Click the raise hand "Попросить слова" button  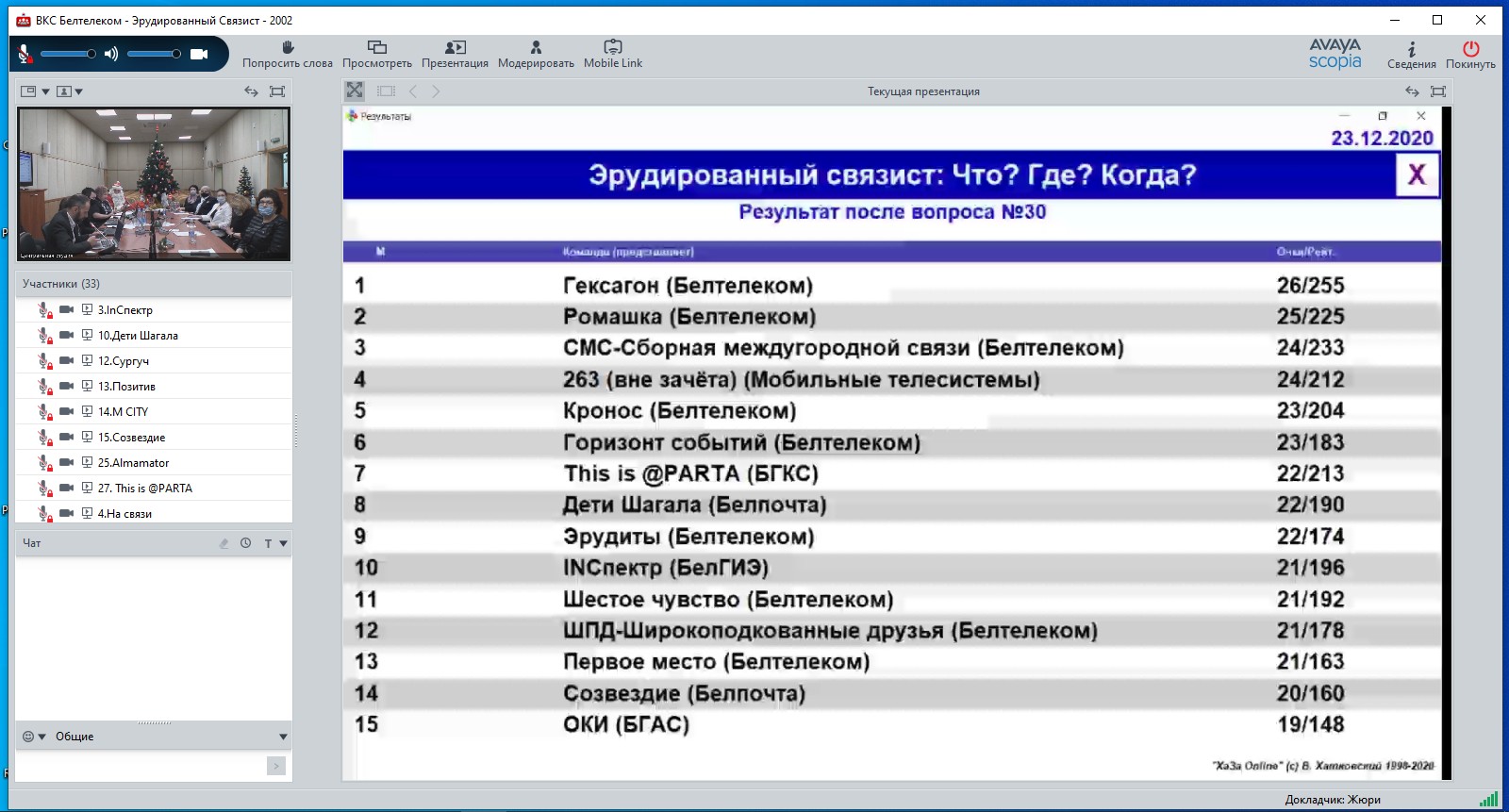pyautogui.click(x=288, y=55)
